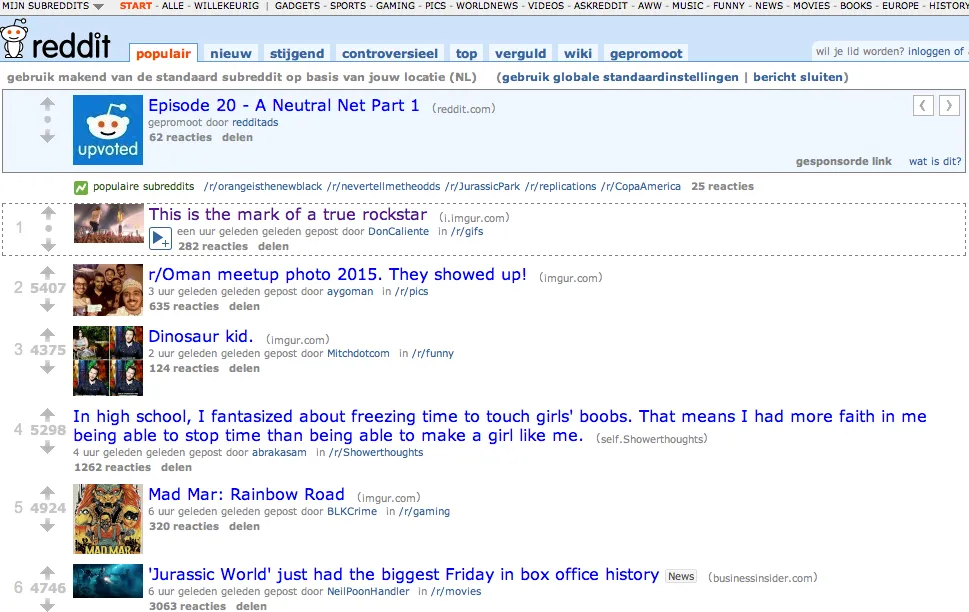Upvote the r/Oman meetup photo post
Viewport: 969px width, 612px height.
pos(48,272)
